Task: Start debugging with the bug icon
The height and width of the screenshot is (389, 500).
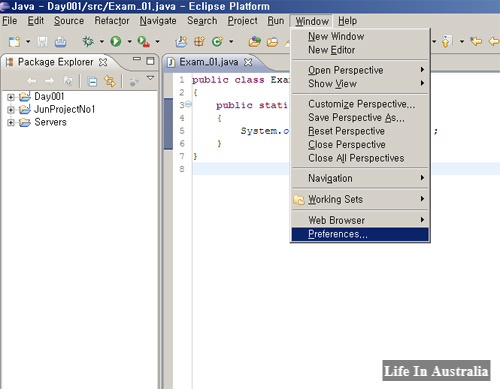Action: pyautogui.click(x=88, y=42)
